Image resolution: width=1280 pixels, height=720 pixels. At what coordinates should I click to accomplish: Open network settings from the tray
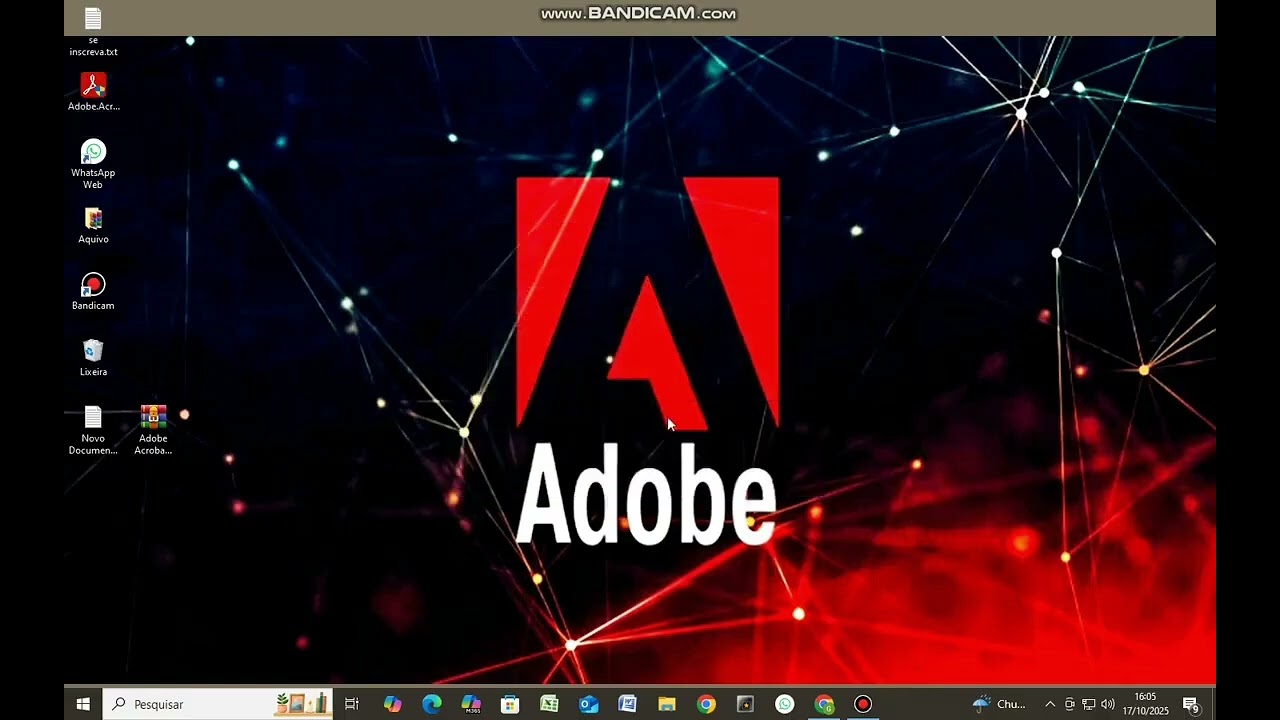[1088, 704]
